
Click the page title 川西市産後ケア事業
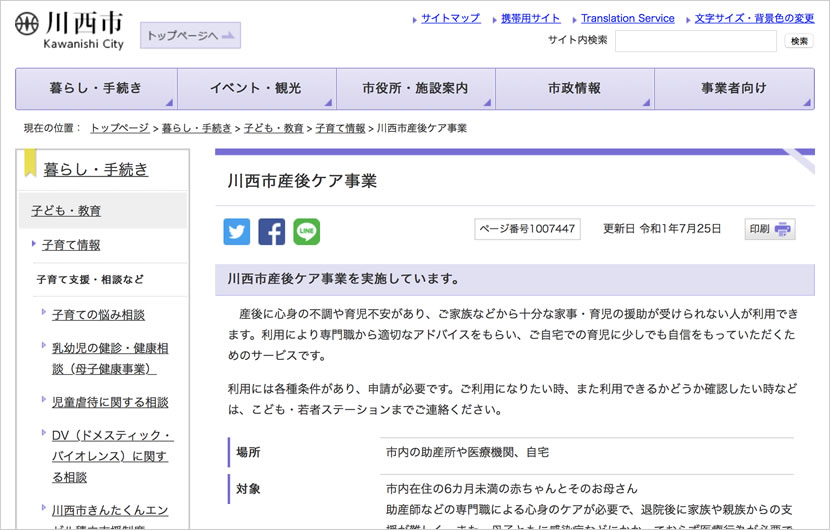302,181
